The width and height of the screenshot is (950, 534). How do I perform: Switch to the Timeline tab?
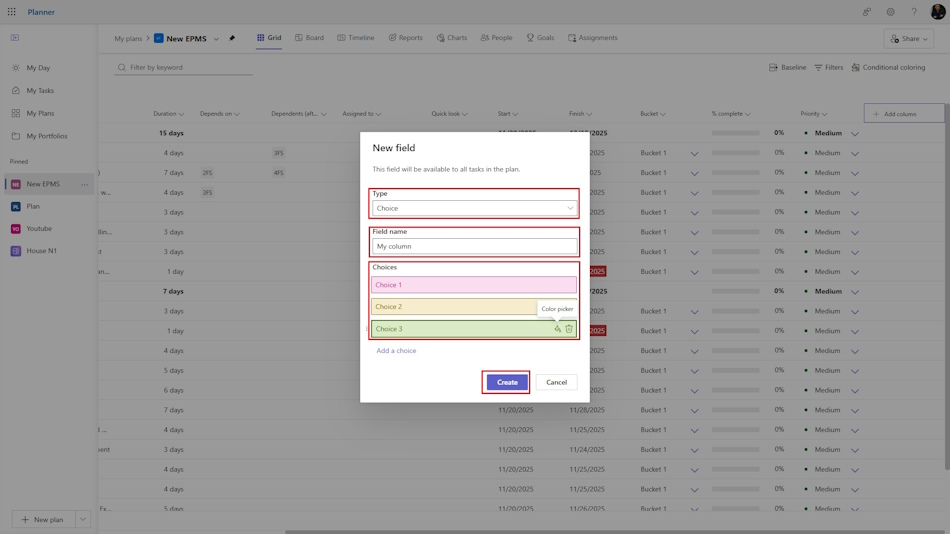[356, 38]
